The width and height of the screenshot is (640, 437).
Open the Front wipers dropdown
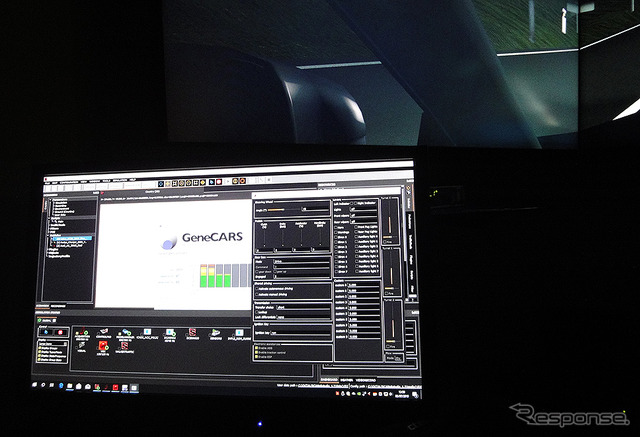(364, 215)
